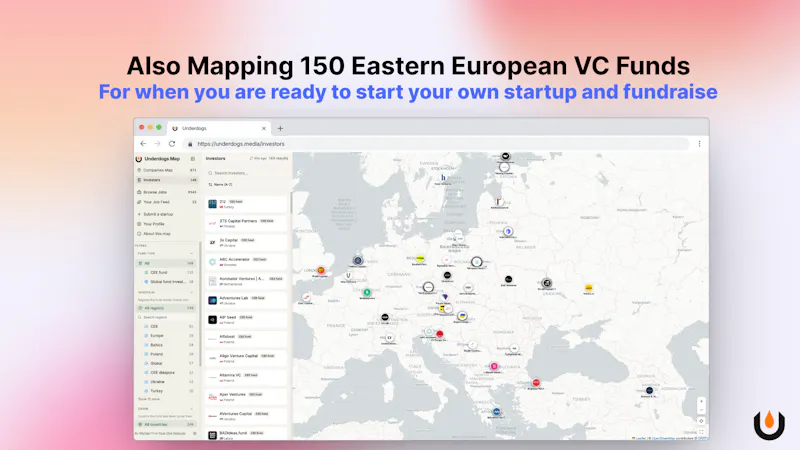Open Investors section in the sidebar
Screen dimensions: 800x450
point(166,180)
